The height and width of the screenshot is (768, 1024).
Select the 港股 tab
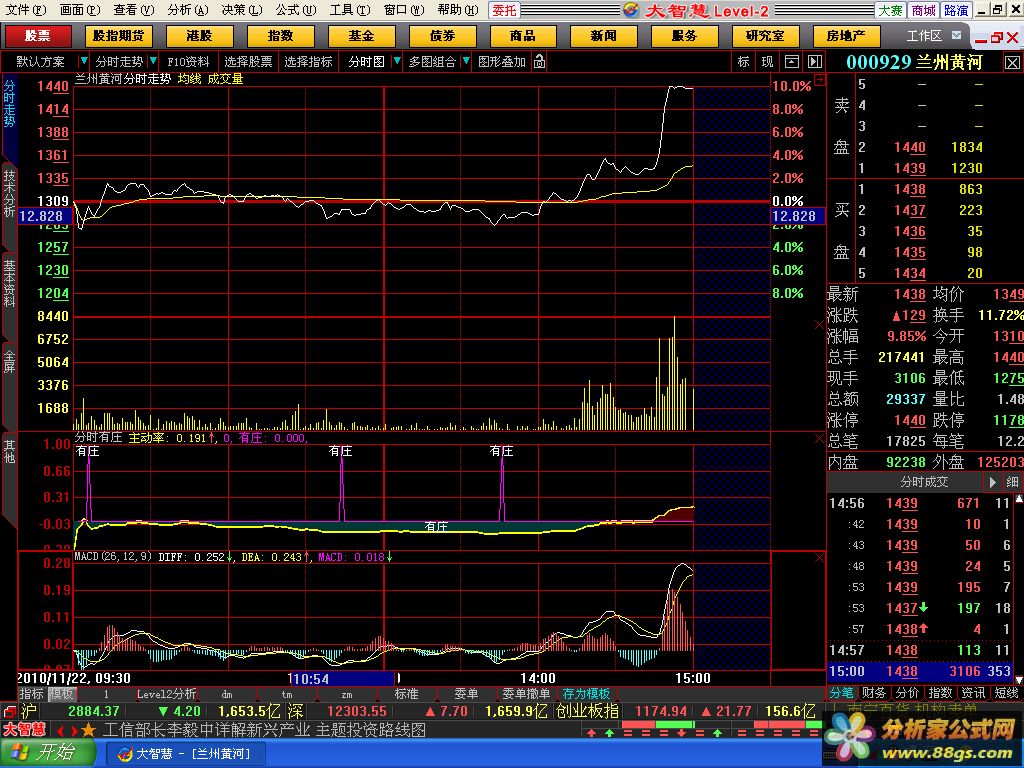(x=199, y=36)
